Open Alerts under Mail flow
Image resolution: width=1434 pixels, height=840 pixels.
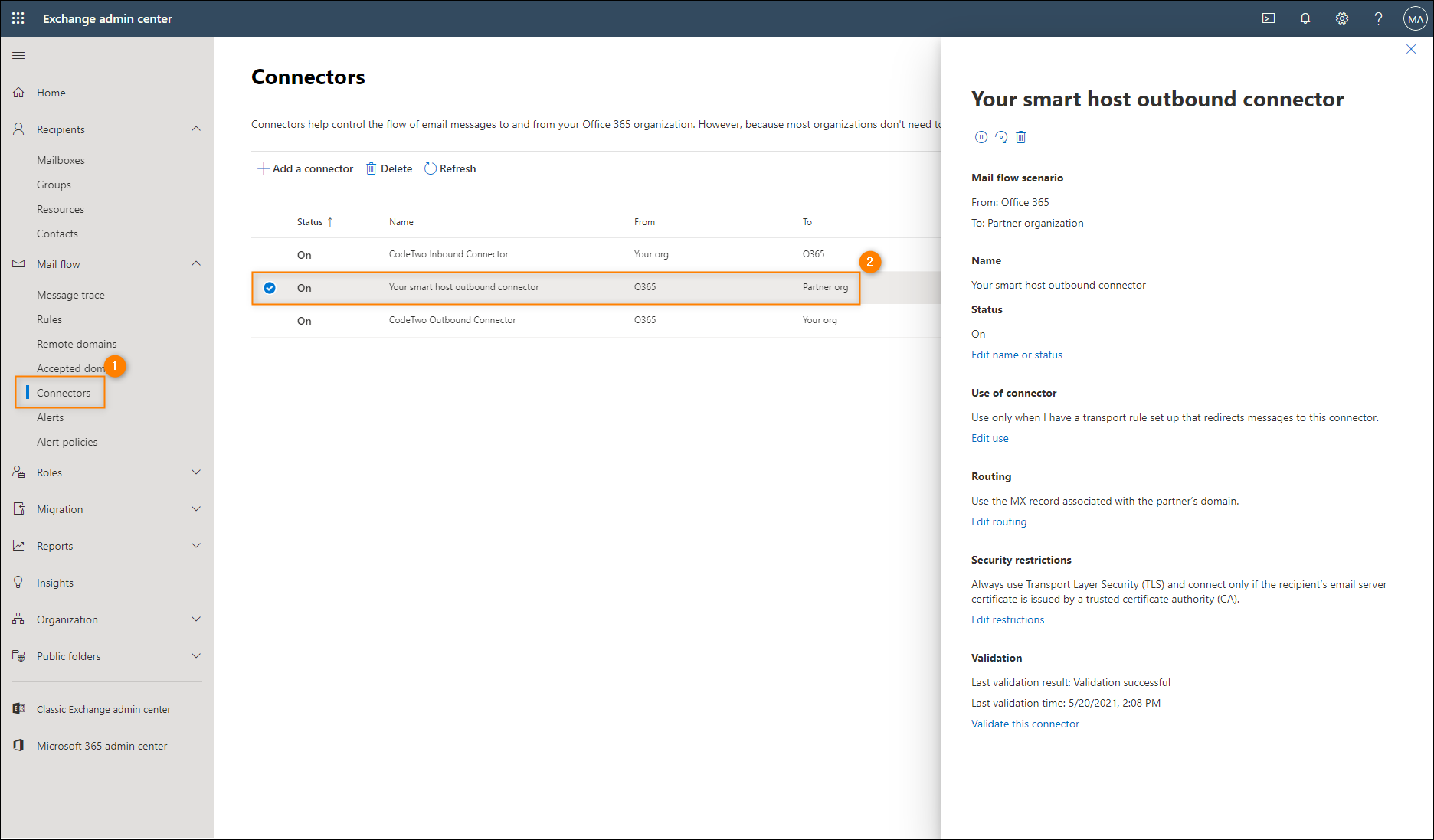coord(50,417)
